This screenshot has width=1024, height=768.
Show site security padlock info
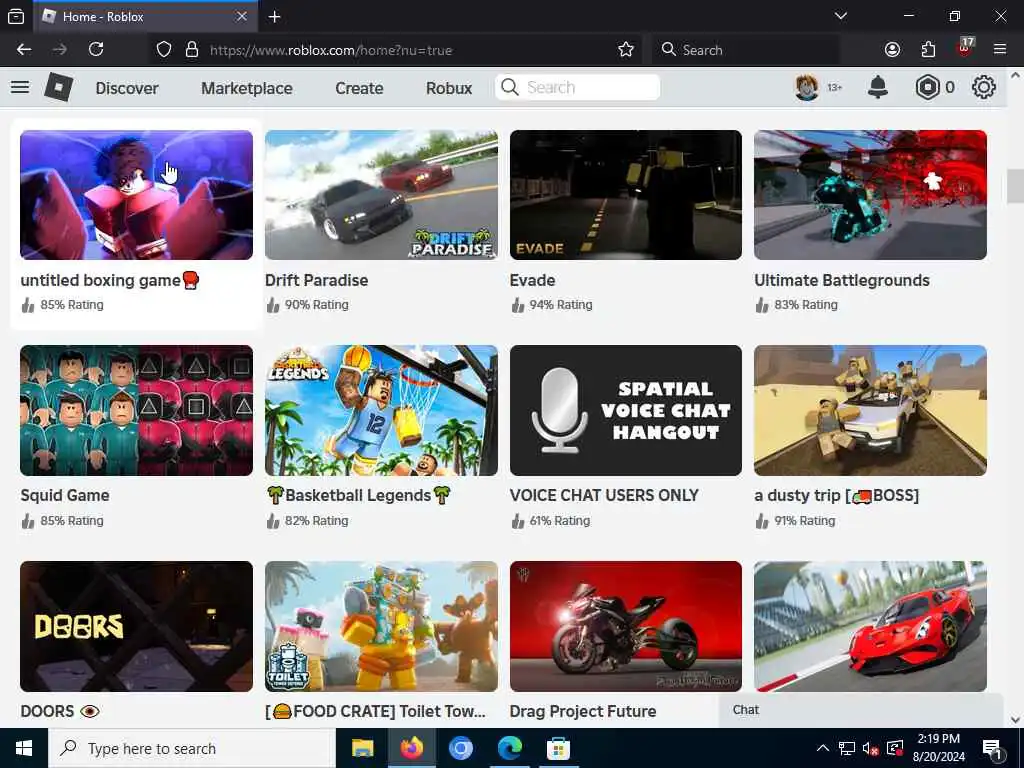tap(192, 50)
